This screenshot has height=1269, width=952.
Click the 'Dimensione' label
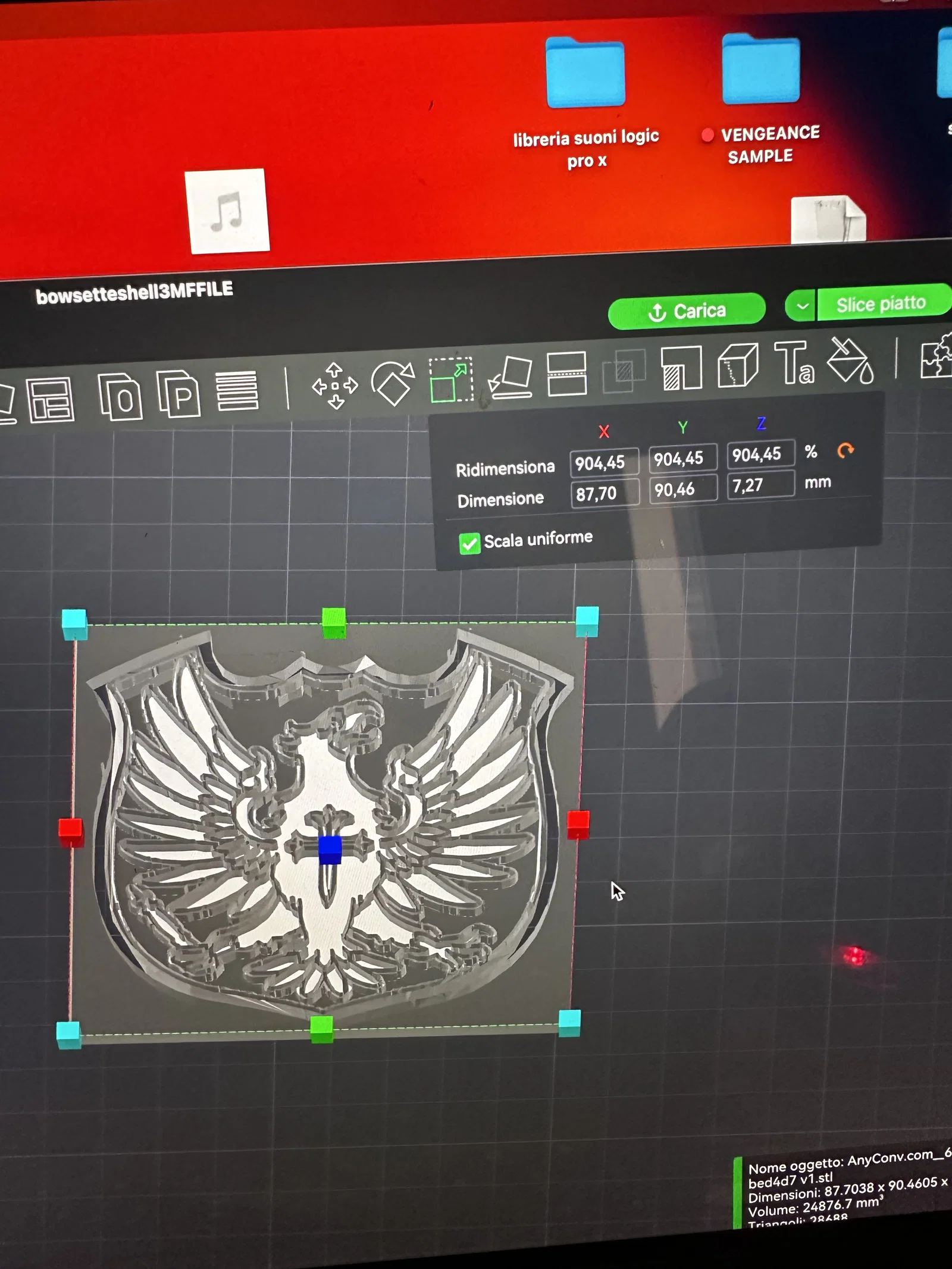click(x=500, y=499)
